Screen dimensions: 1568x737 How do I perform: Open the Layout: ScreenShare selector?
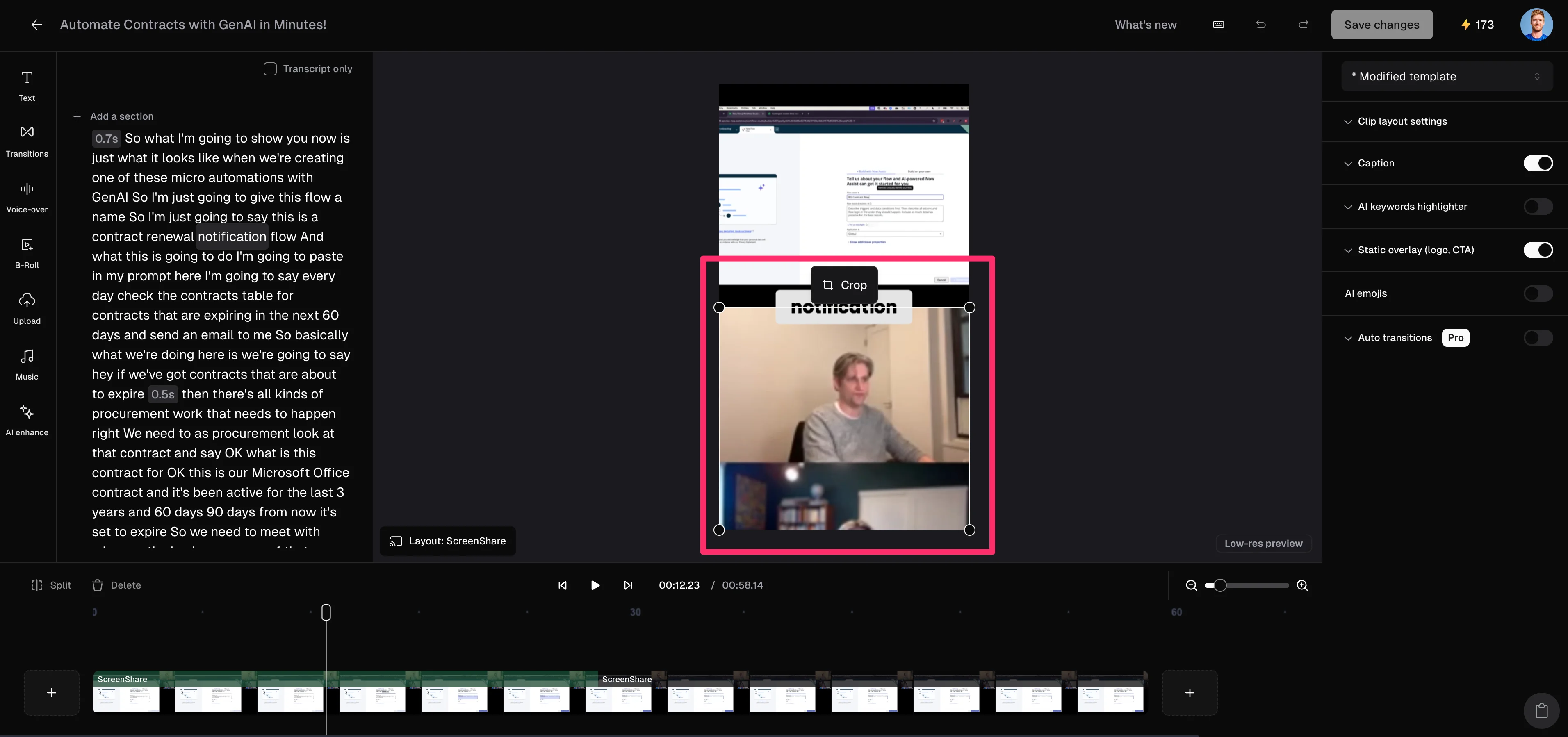point(447,541)
